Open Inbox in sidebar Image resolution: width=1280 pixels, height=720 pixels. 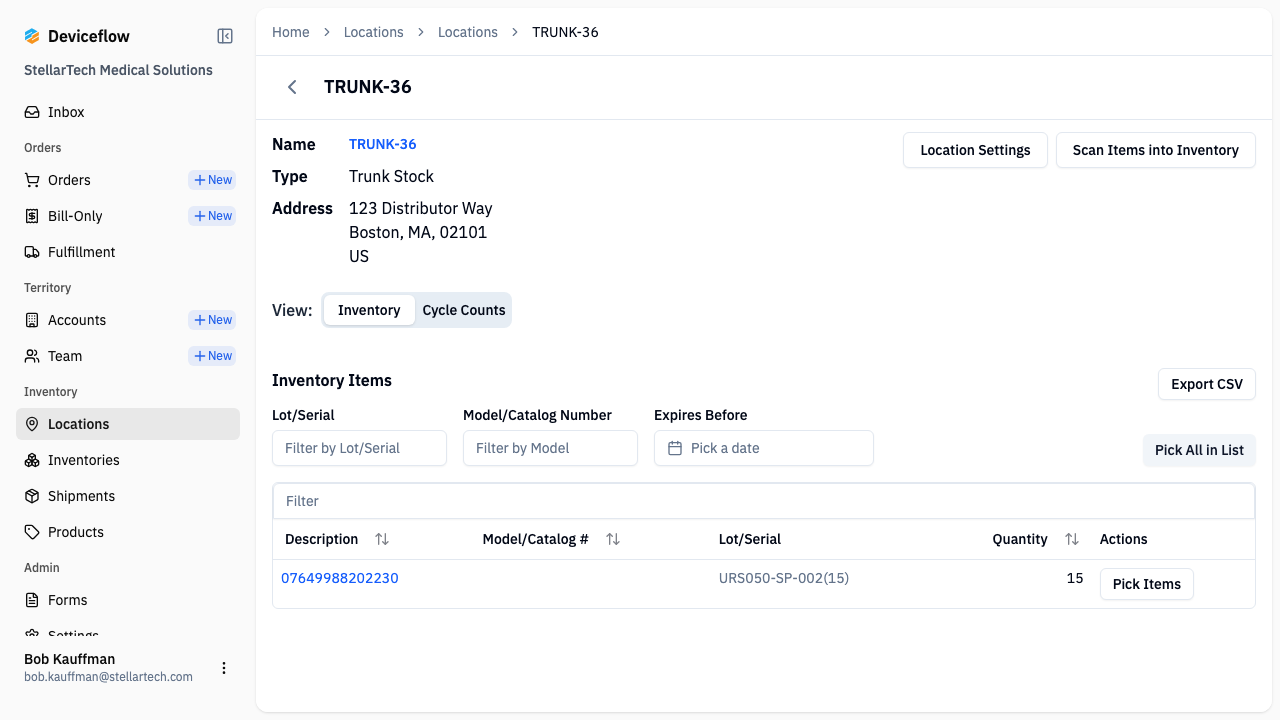pos(128,112)
